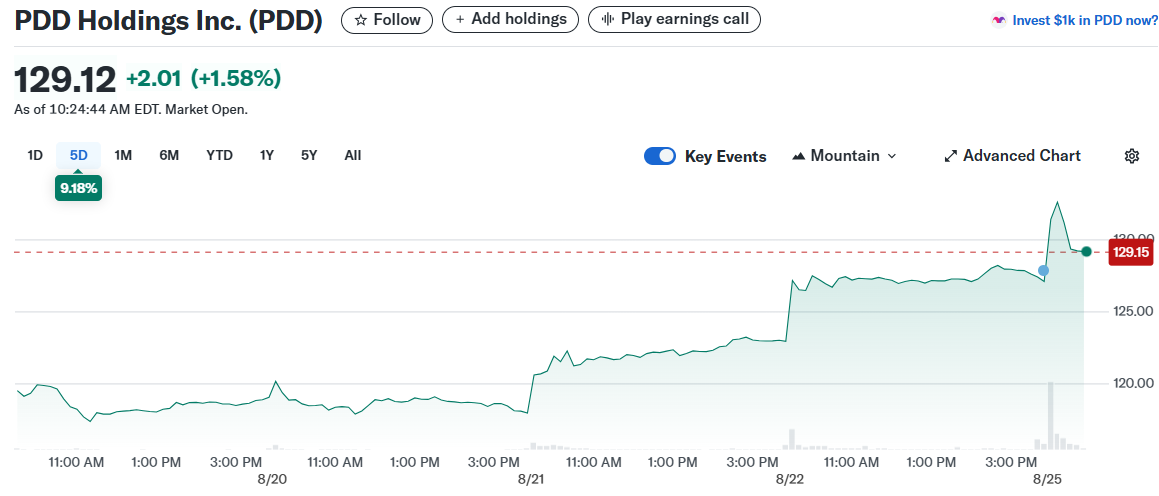1159x496 pixels.
Task: Select the 1D time range
Action: pos(35,155)
